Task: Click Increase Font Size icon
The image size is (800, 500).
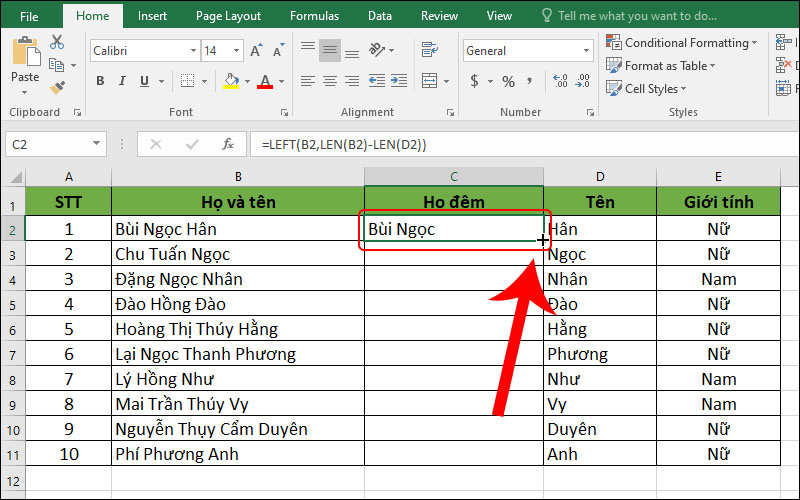Action: click(x=256, y=51)
